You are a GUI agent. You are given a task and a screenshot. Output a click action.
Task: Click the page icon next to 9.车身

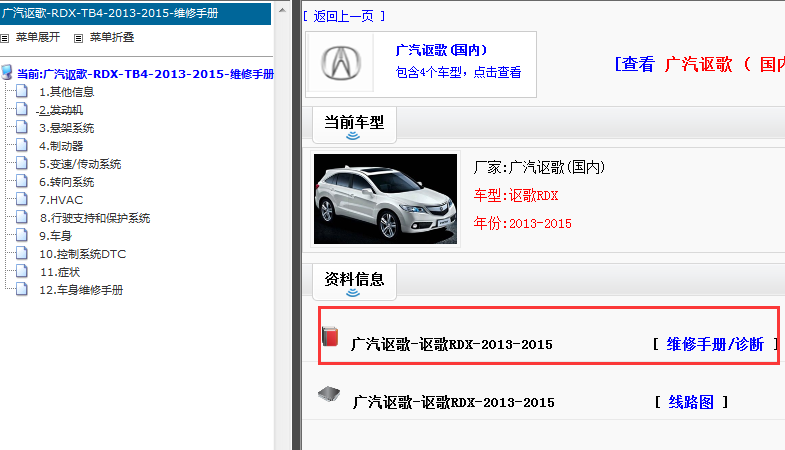[x=22, y=235]
